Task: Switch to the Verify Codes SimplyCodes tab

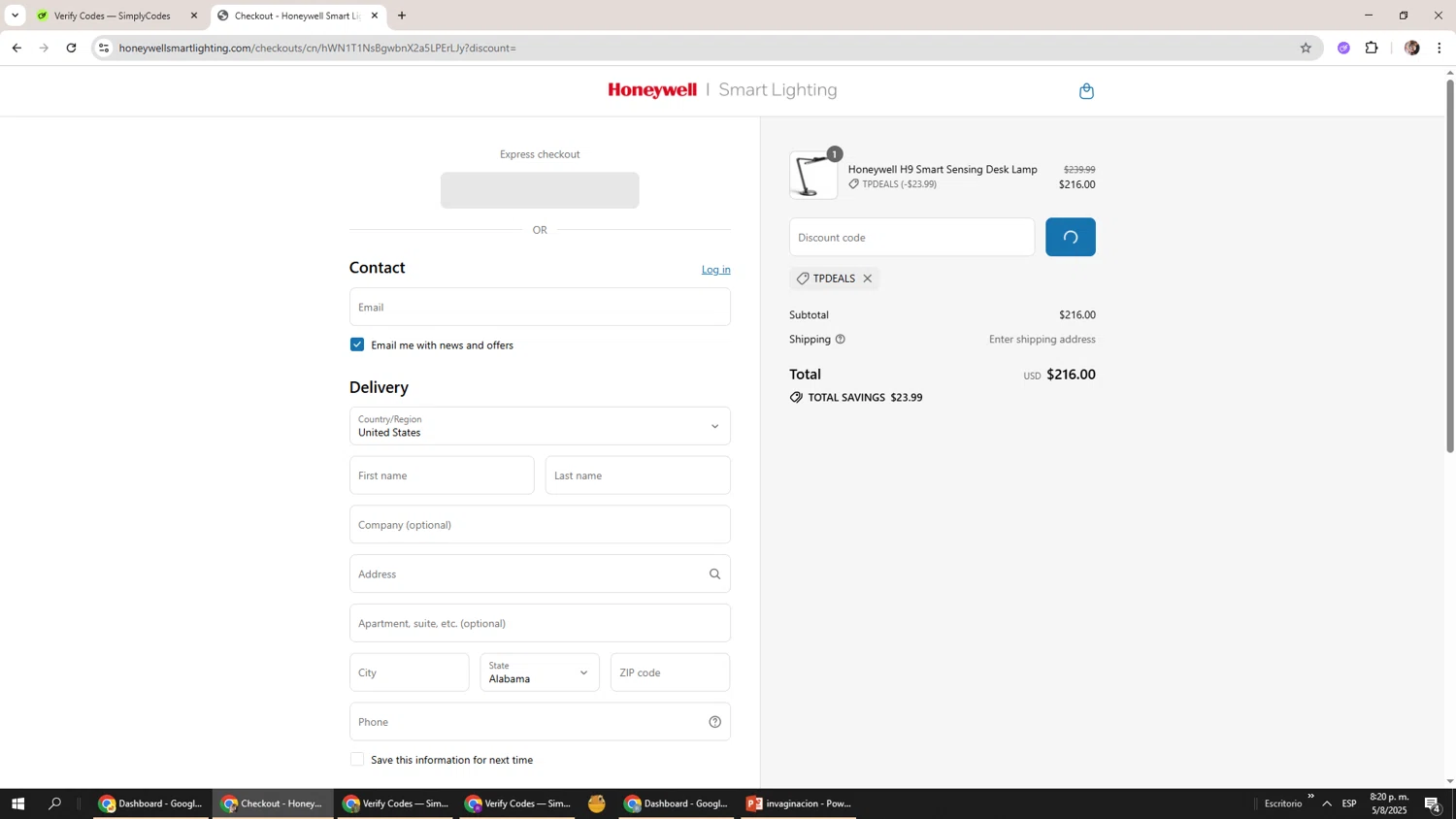Action: click(113, 16)
